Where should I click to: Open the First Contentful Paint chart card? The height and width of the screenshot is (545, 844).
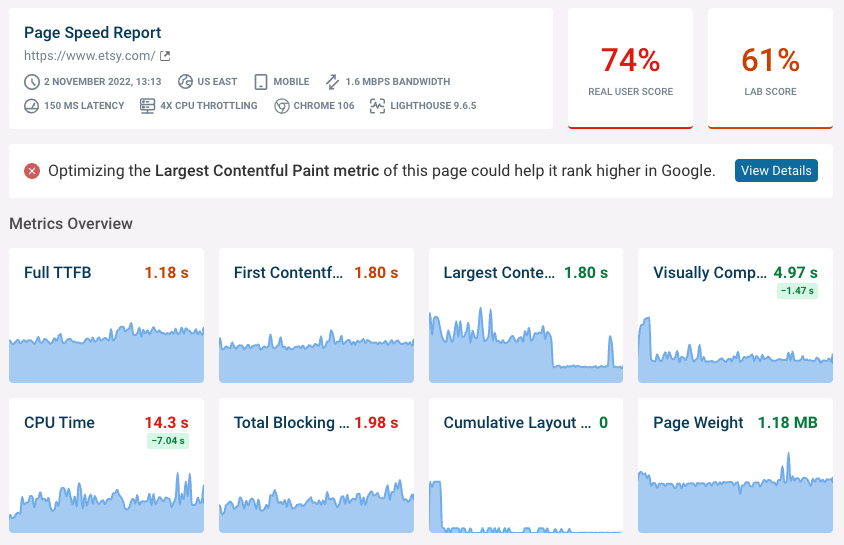tap(316, 315)
